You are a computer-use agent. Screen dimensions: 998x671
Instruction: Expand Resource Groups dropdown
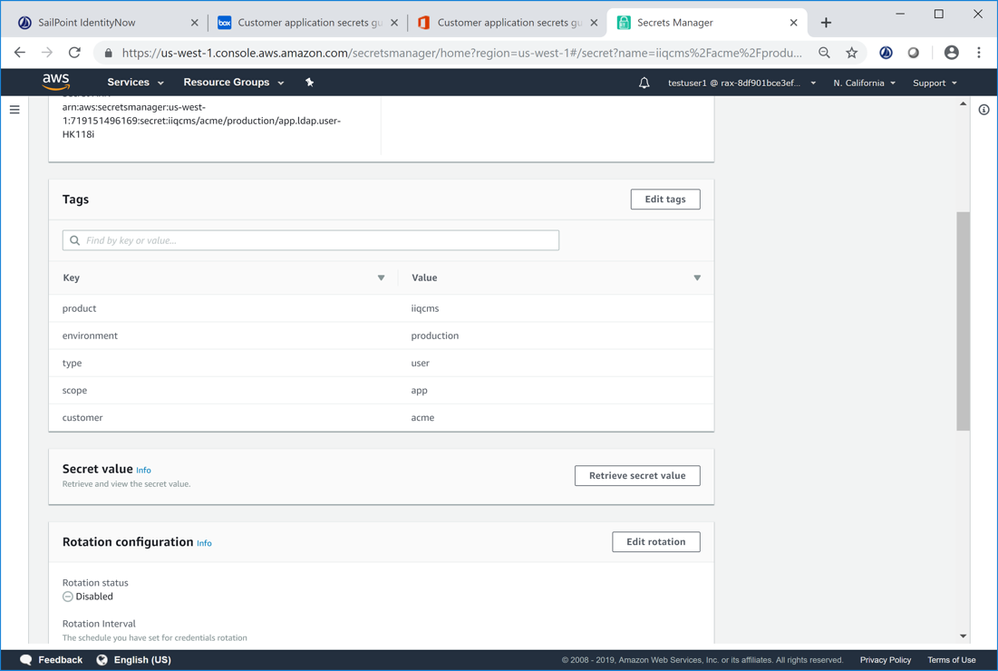[x=233, y=82]
